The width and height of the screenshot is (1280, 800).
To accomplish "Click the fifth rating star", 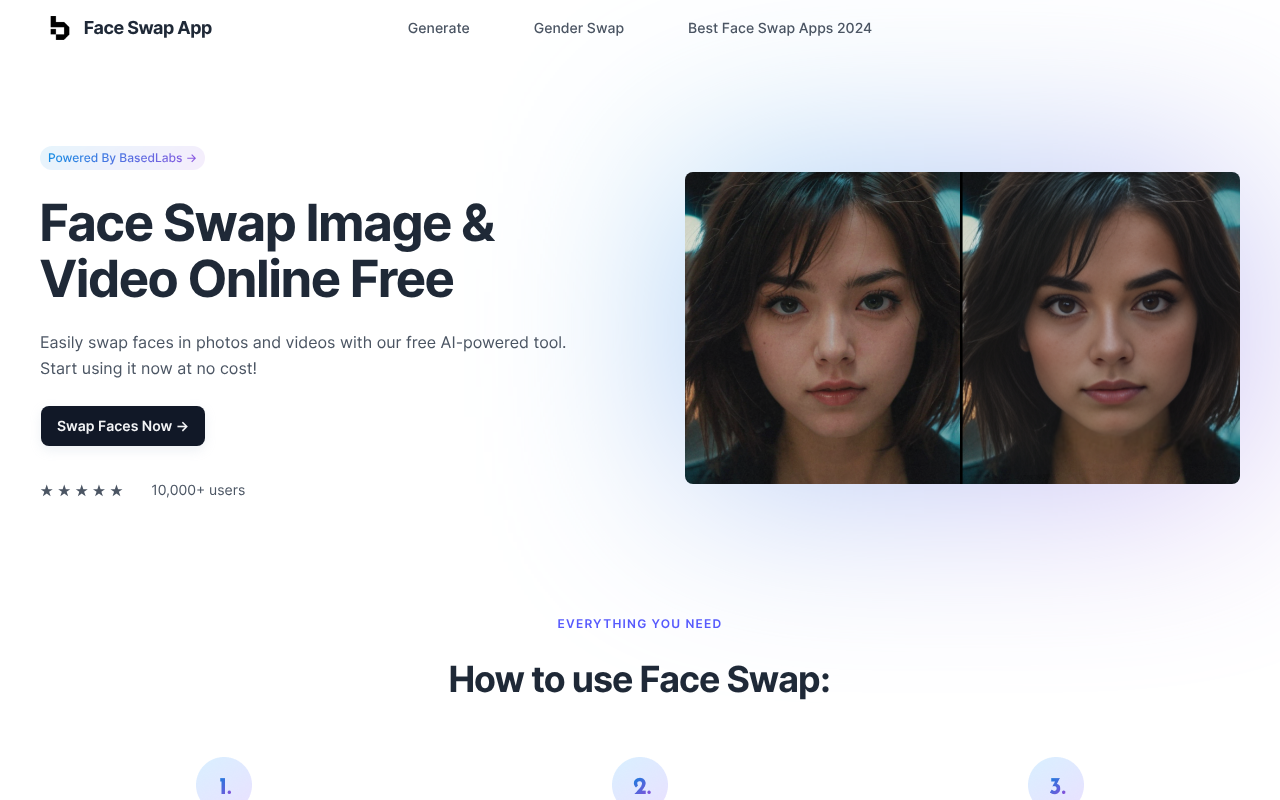I will (x=117, y=490).
